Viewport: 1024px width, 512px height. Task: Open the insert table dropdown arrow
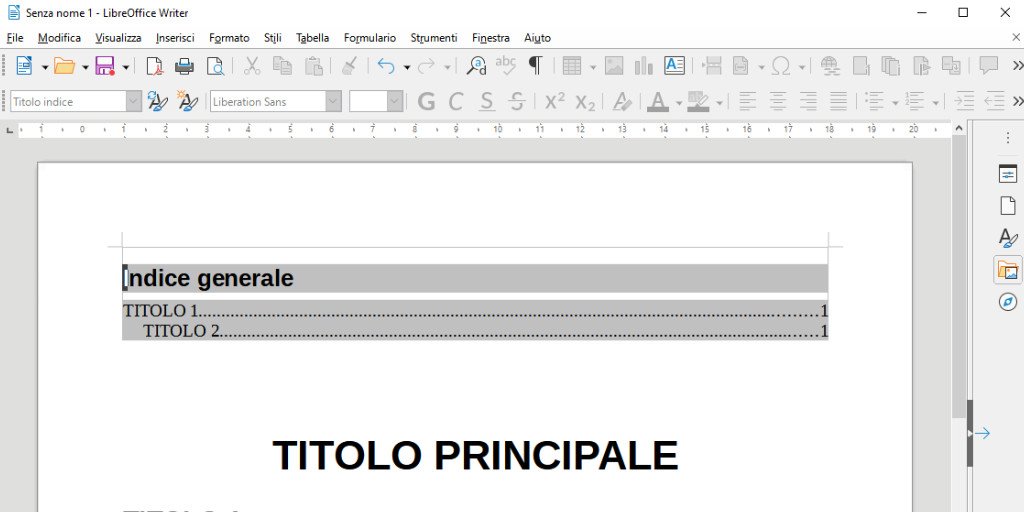[x=592, y=67]
